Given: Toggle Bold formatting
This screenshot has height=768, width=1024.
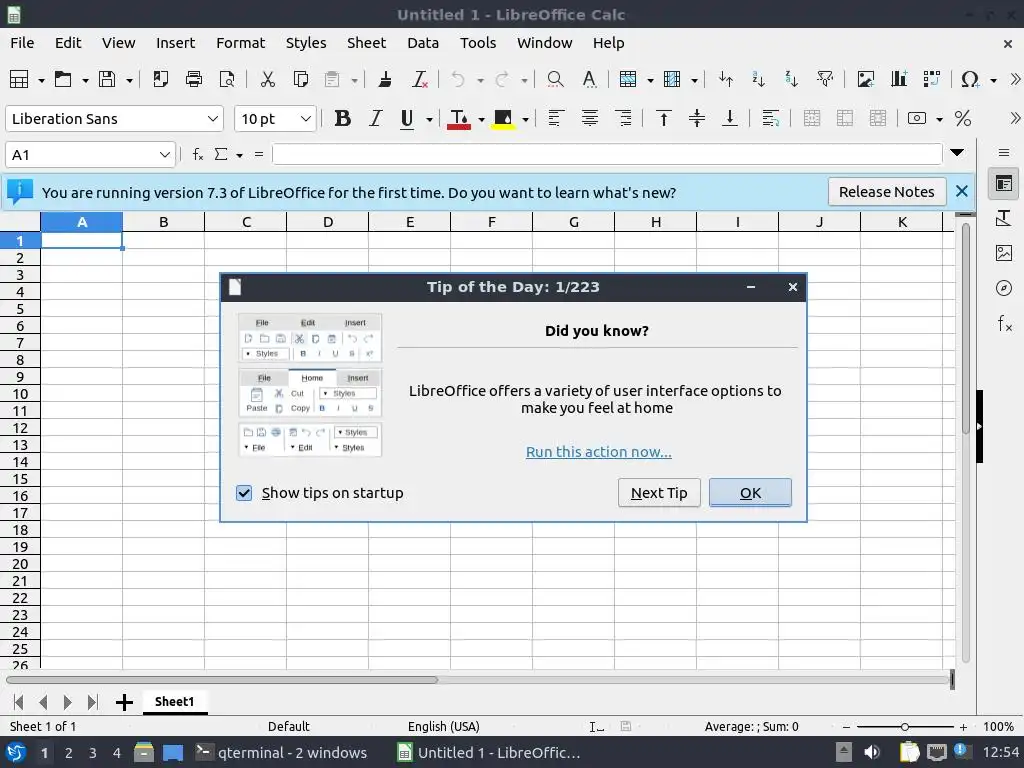Looking at the screenshot, I should (x=342, y=118).
